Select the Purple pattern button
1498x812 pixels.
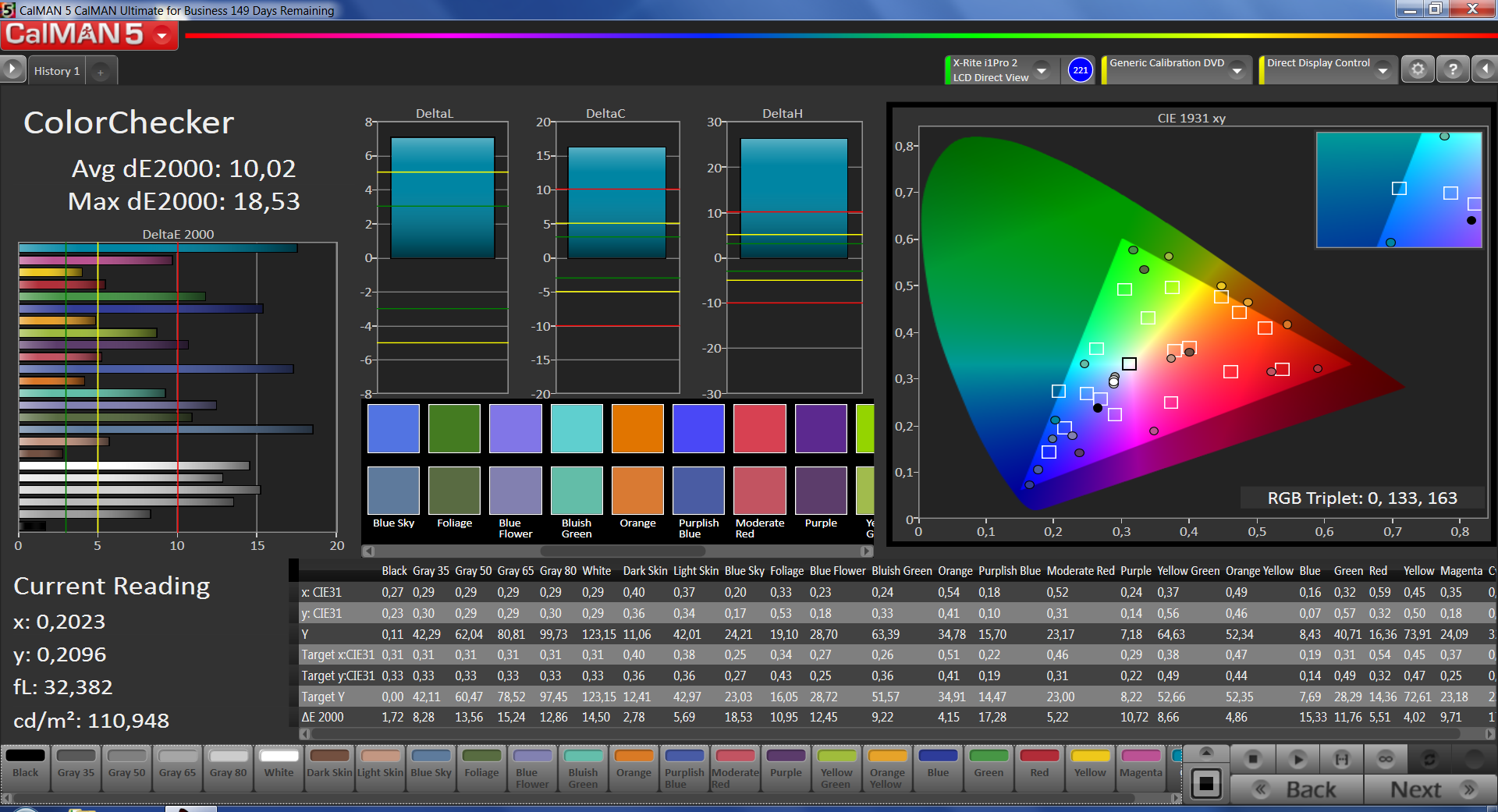click(x=786, y=768)
